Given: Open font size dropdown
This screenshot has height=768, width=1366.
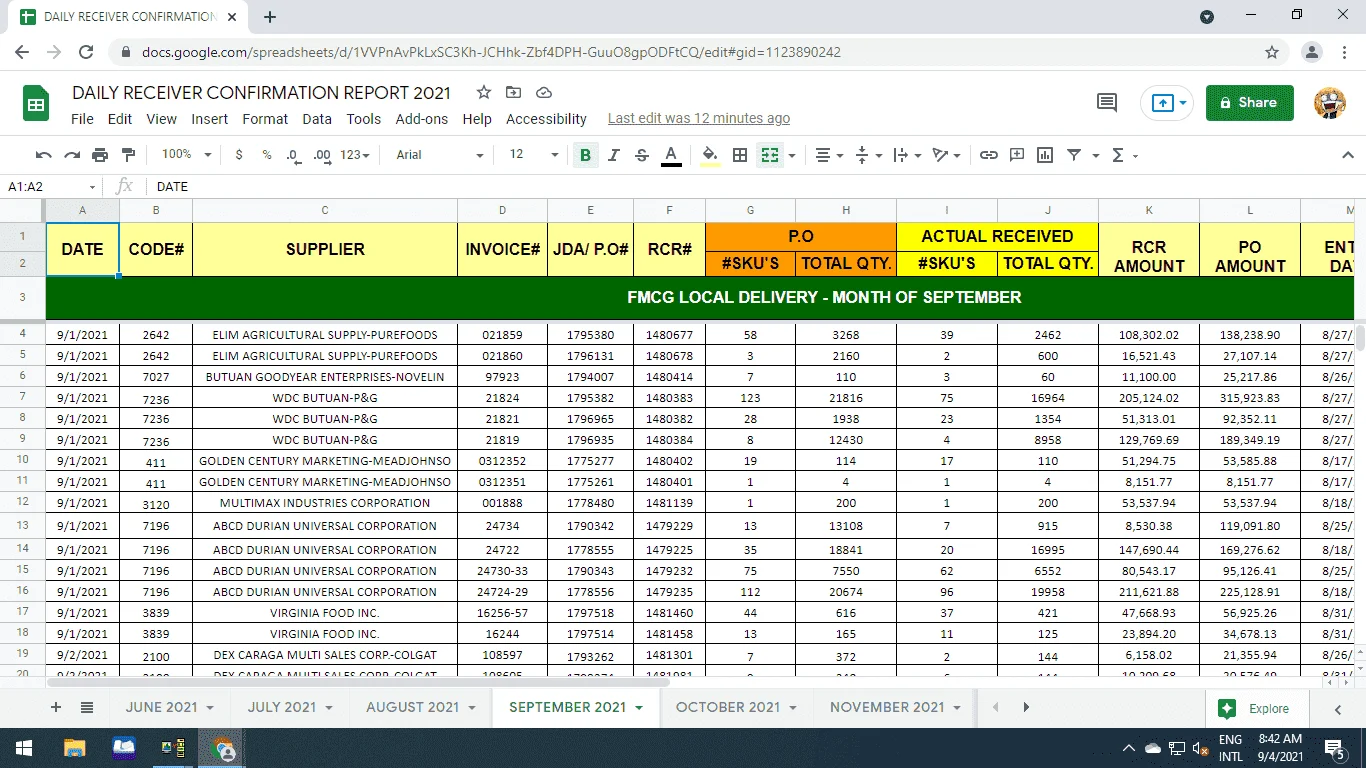Looking at the screenshot, I should pyautogui.click(x=534, y=155).
